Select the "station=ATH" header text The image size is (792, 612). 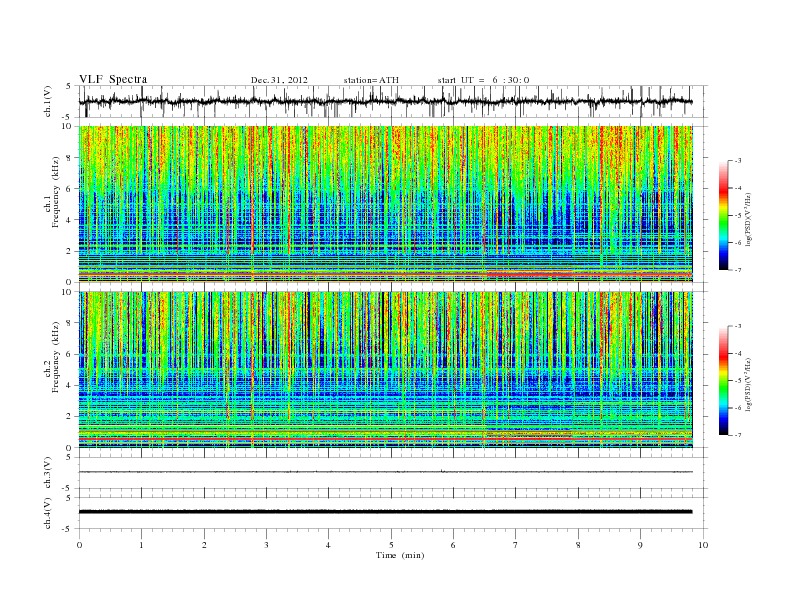click(x=371, y=80)
